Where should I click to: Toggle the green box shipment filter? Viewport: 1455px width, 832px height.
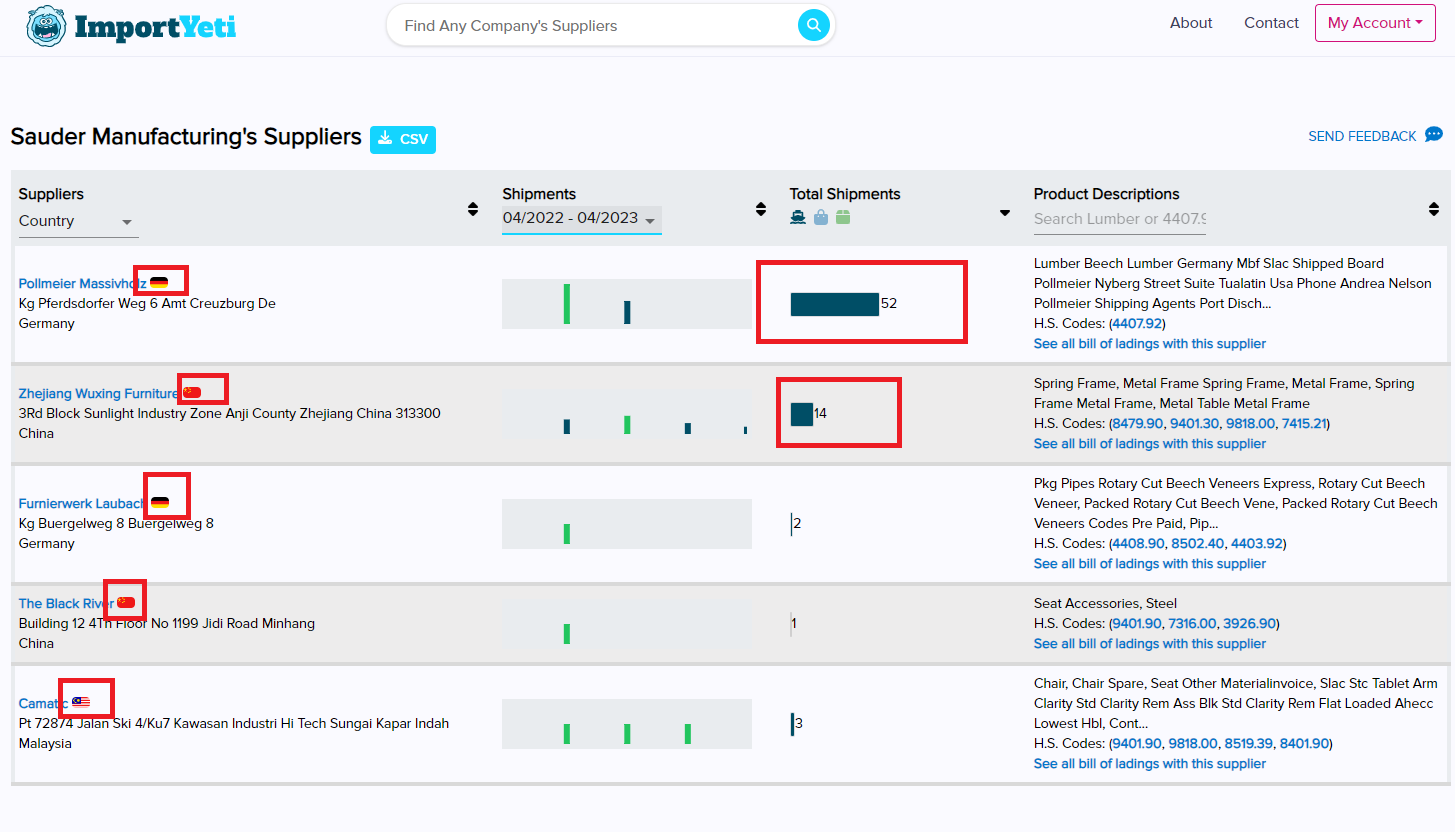[x=843, y=217]
